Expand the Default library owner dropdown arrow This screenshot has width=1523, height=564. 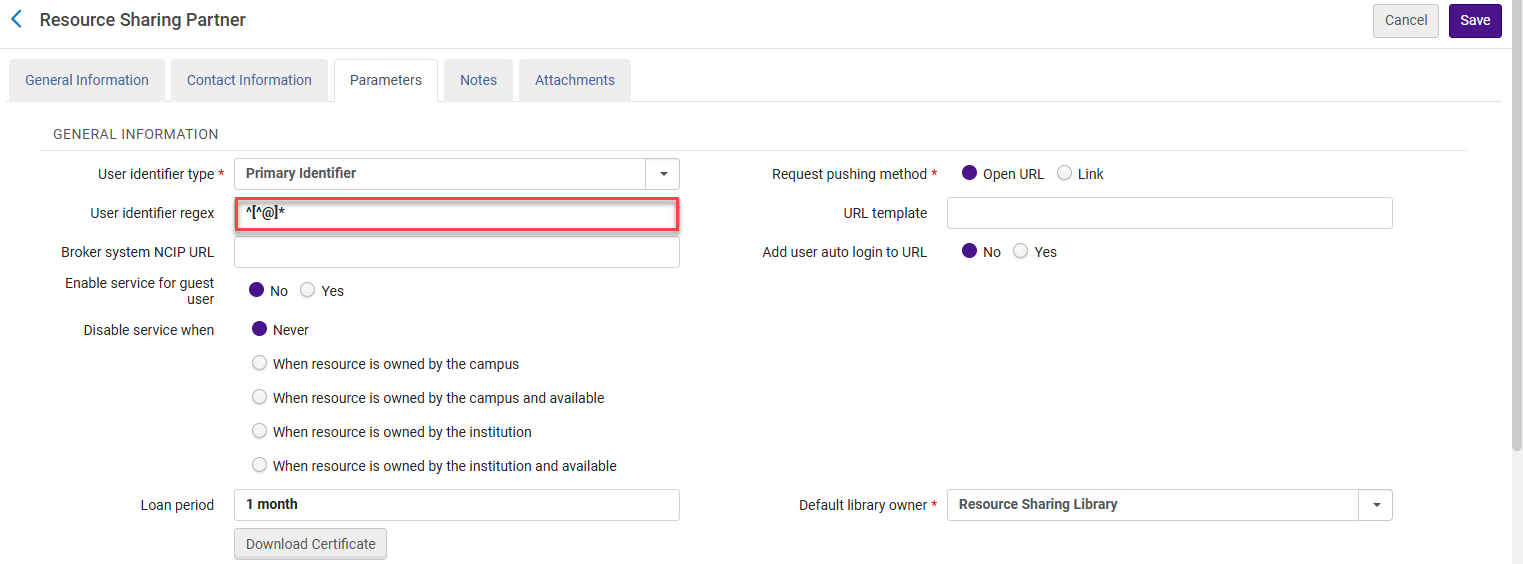click(1376, 505)
